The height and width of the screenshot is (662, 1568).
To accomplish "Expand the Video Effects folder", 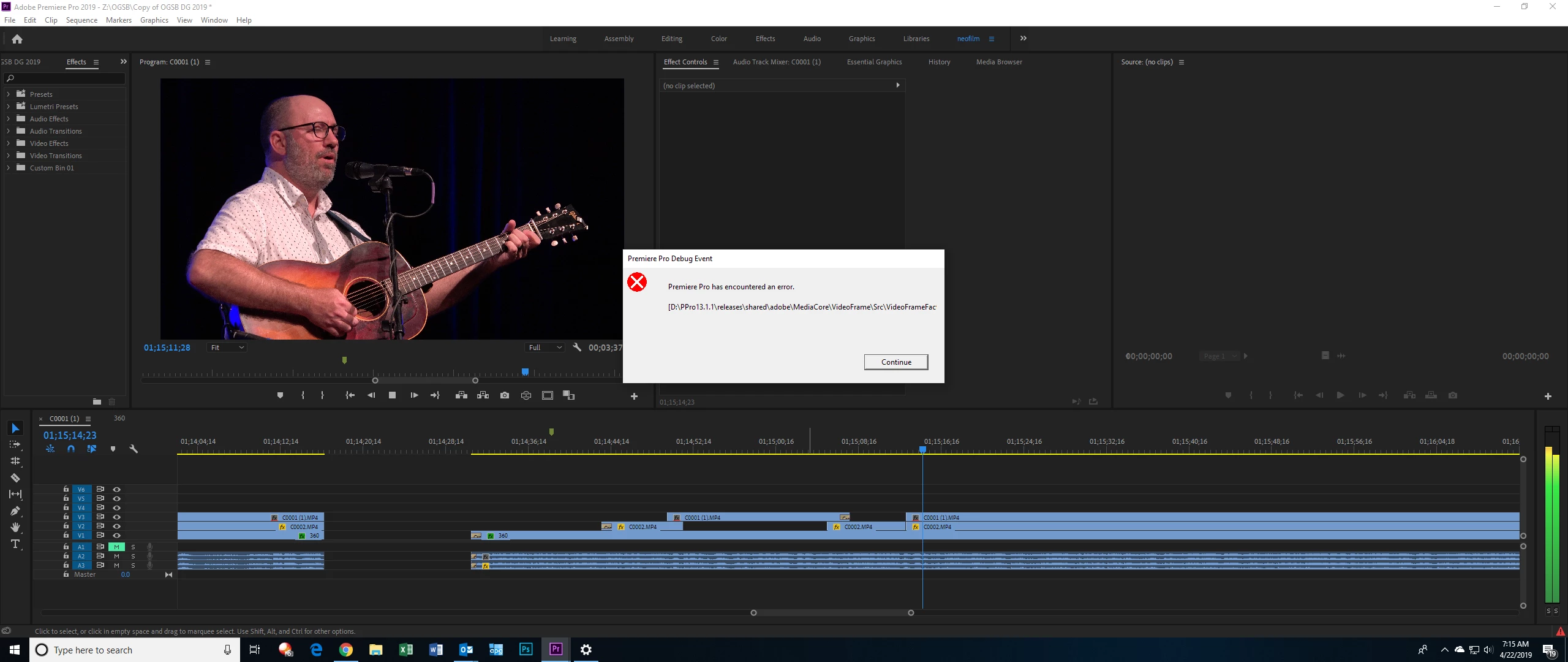I will (x=8, y=143).
